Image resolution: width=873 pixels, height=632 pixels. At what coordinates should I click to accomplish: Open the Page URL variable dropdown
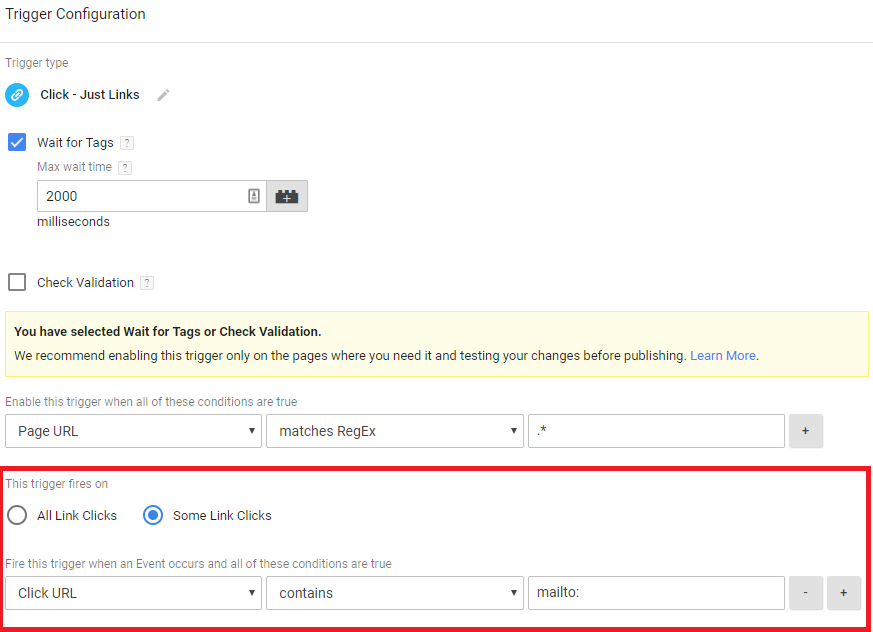click(133, 431)
